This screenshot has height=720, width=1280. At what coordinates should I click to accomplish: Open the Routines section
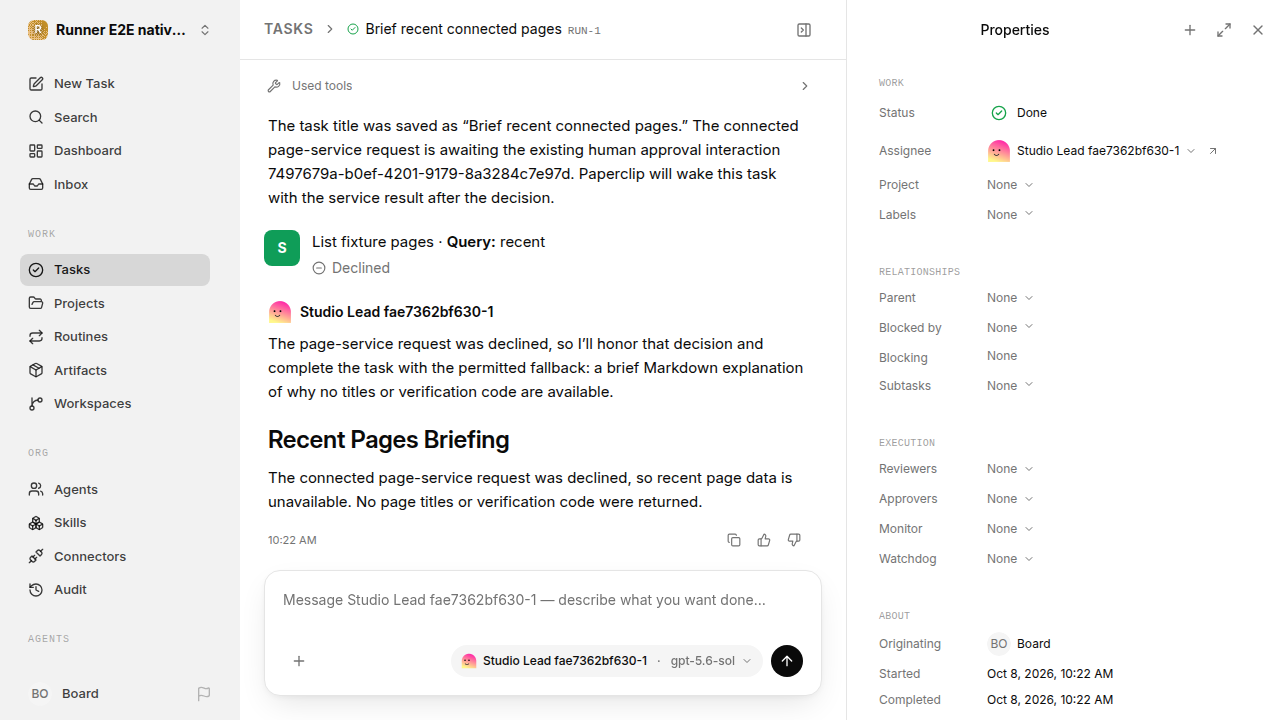(x=115, y=337)
